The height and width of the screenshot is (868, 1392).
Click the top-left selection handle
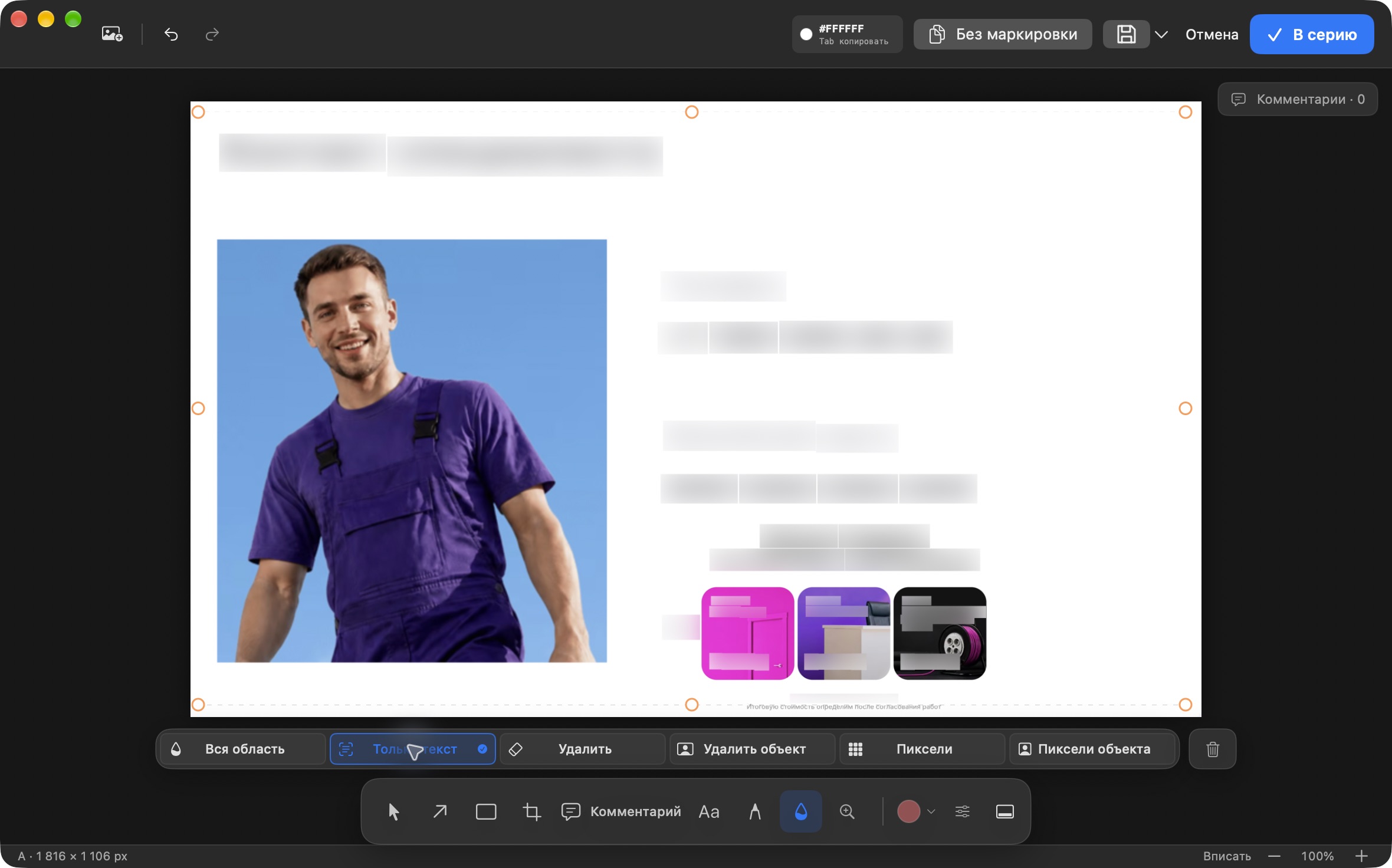[x=198, y=112]
